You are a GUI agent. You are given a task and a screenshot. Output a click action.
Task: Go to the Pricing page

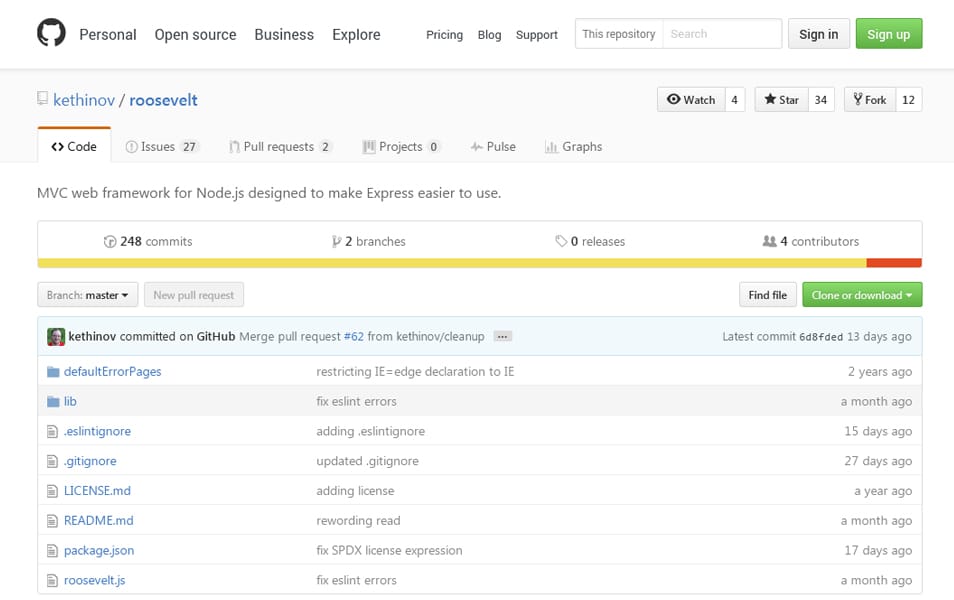click(444, 35)
